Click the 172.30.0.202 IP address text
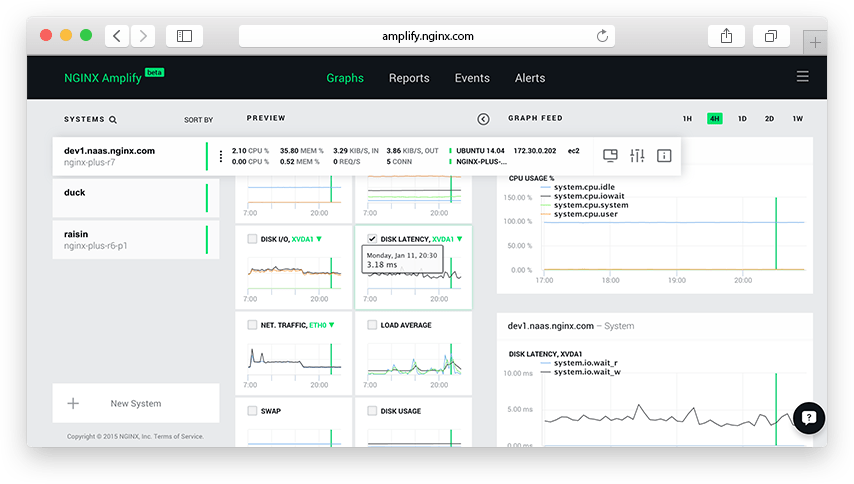 point(535,151)
